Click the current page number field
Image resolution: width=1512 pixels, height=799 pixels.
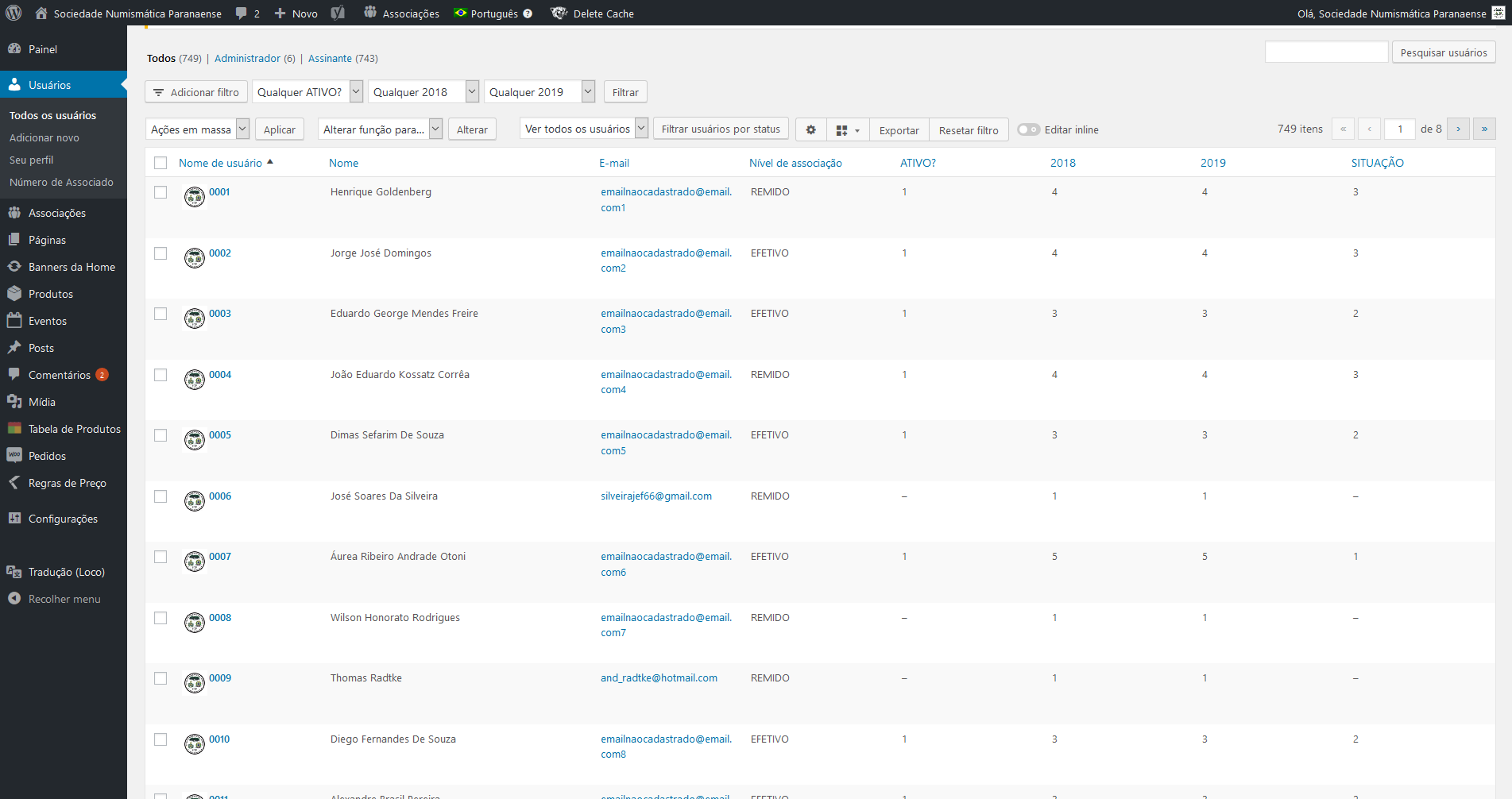1400,129
